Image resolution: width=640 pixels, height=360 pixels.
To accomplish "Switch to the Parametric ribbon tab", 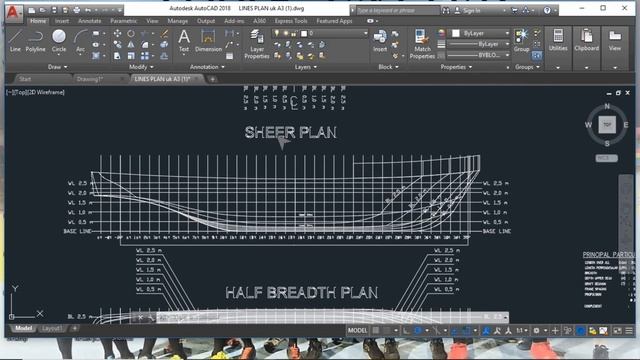I will [x=124, y=21].
